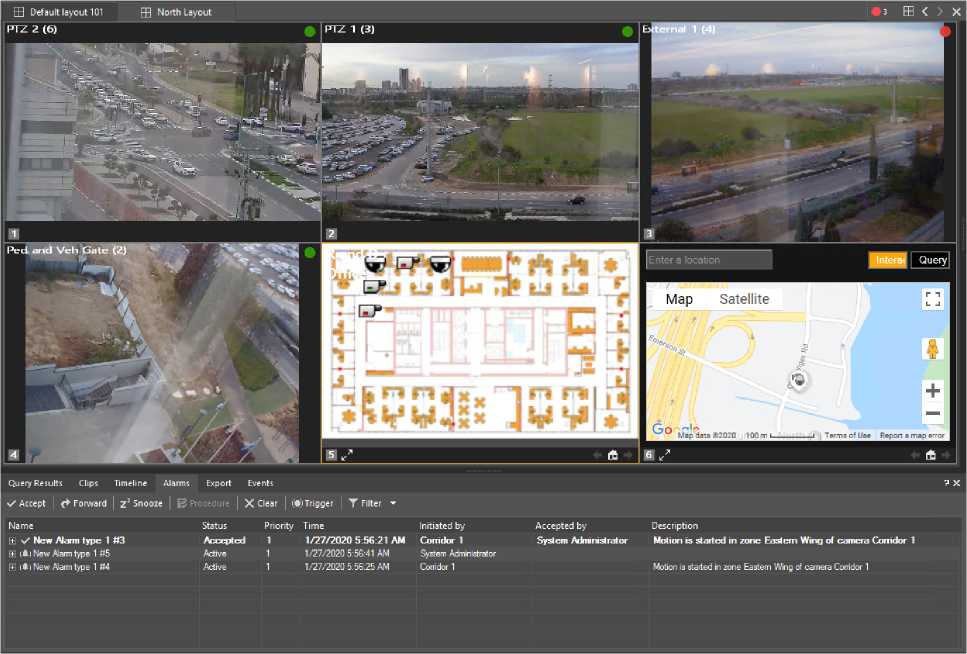The width and height of the screenshot is (967, 654).
Task: Select the Map view type
Action: 679,299
